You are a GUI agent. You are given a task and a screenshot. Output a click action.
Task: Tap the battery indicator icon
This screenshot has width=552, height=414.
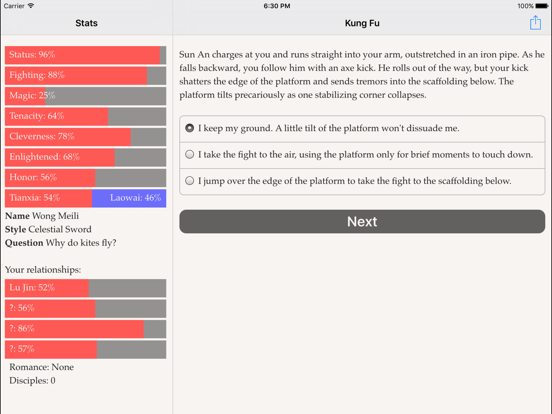(542, 6)
